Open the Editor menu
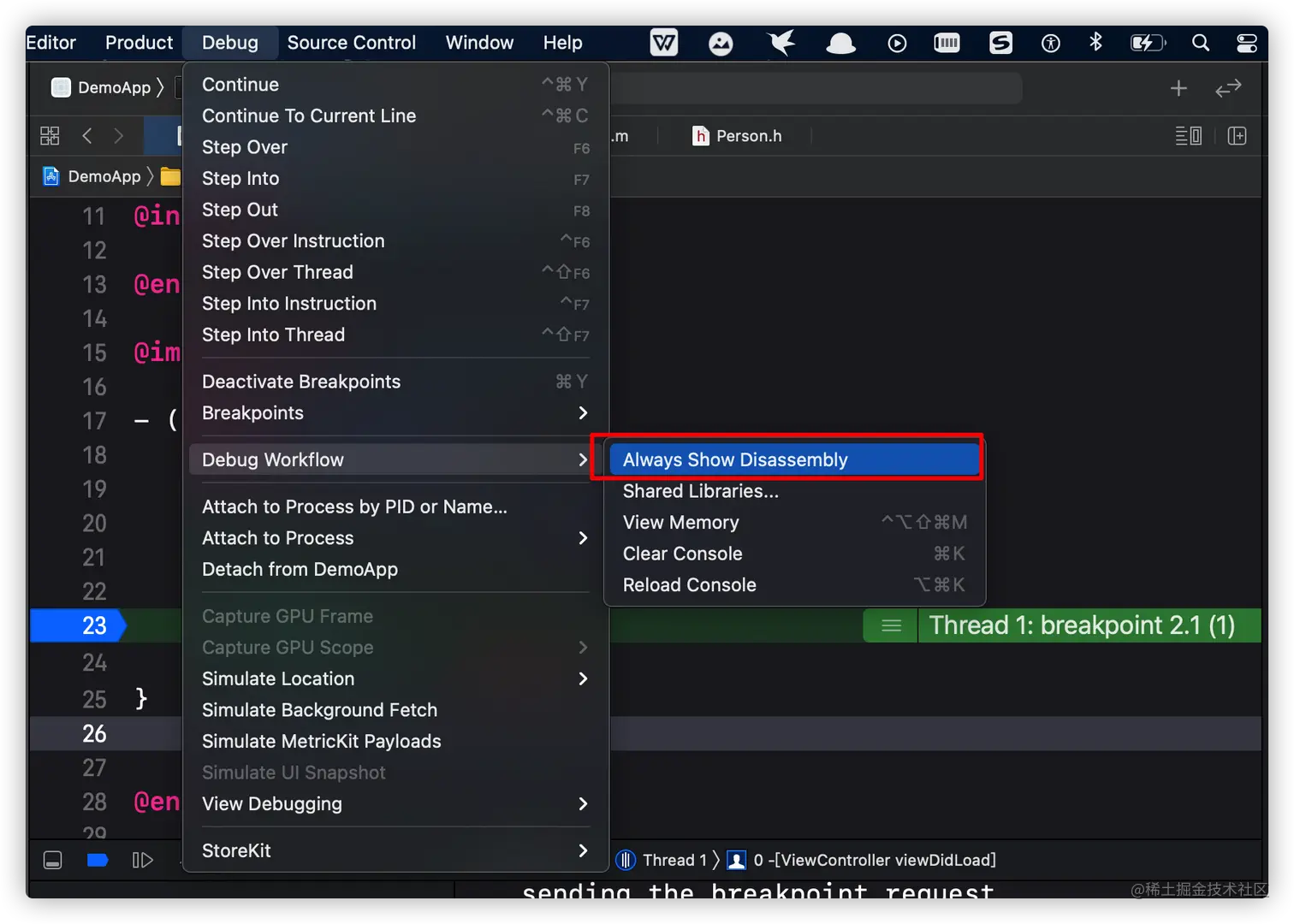This screenshot has height=924, width=1294. 51,43
